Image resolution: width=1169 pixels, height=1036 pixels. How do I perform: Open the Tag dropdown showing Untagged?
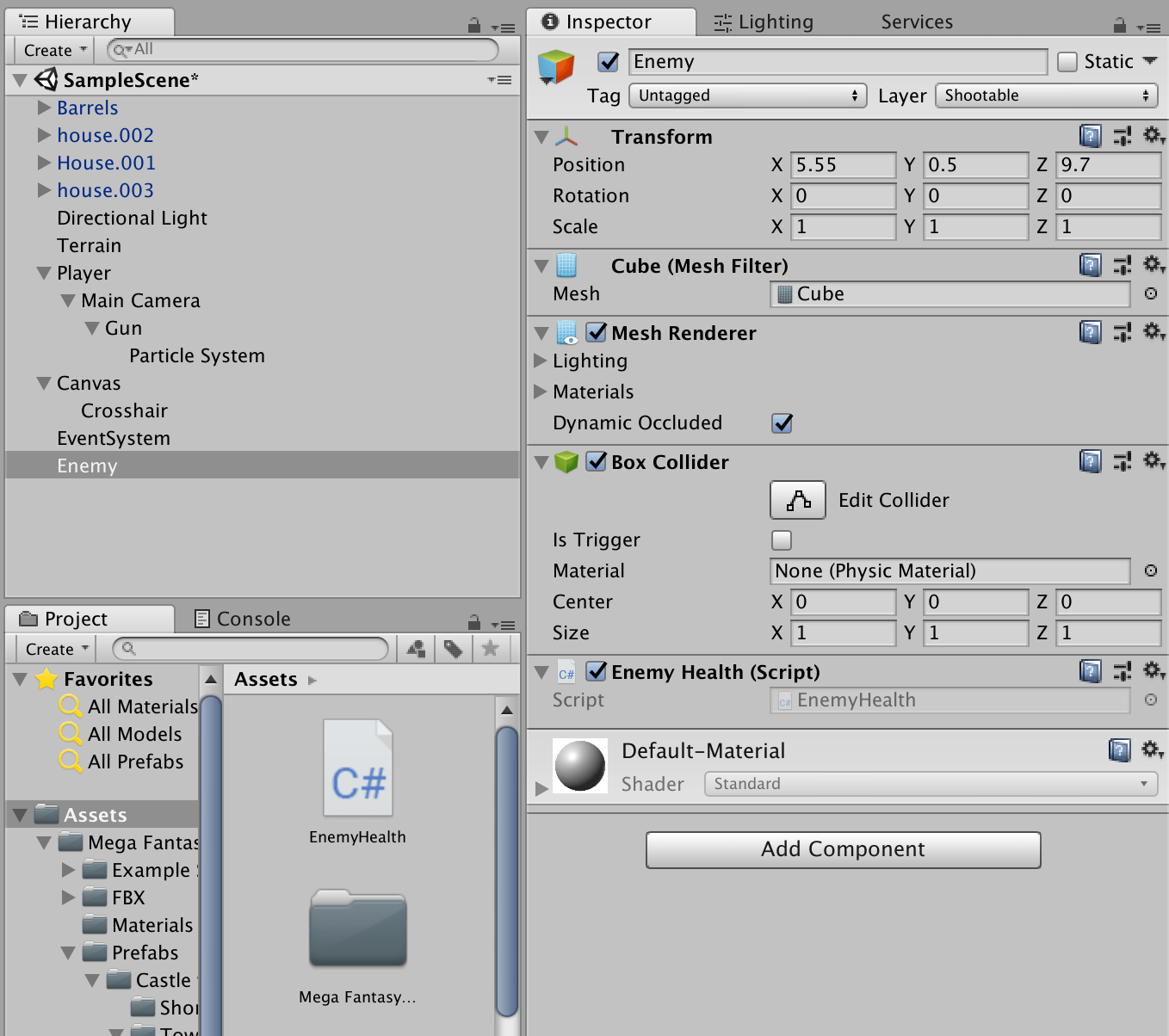[x=746, y=96]
